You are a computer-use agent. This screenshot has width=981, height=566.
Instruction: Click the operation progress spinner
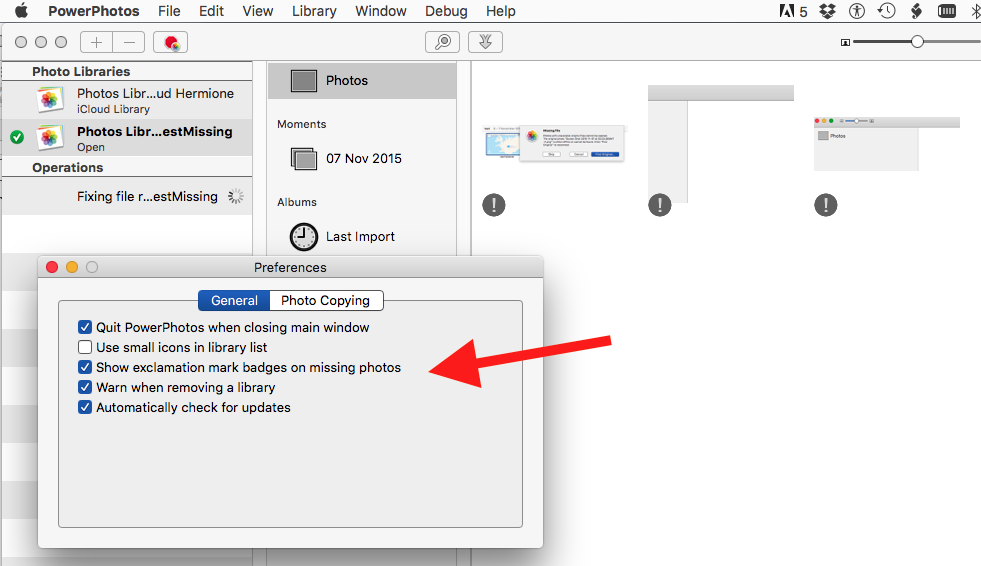point(236,196)
